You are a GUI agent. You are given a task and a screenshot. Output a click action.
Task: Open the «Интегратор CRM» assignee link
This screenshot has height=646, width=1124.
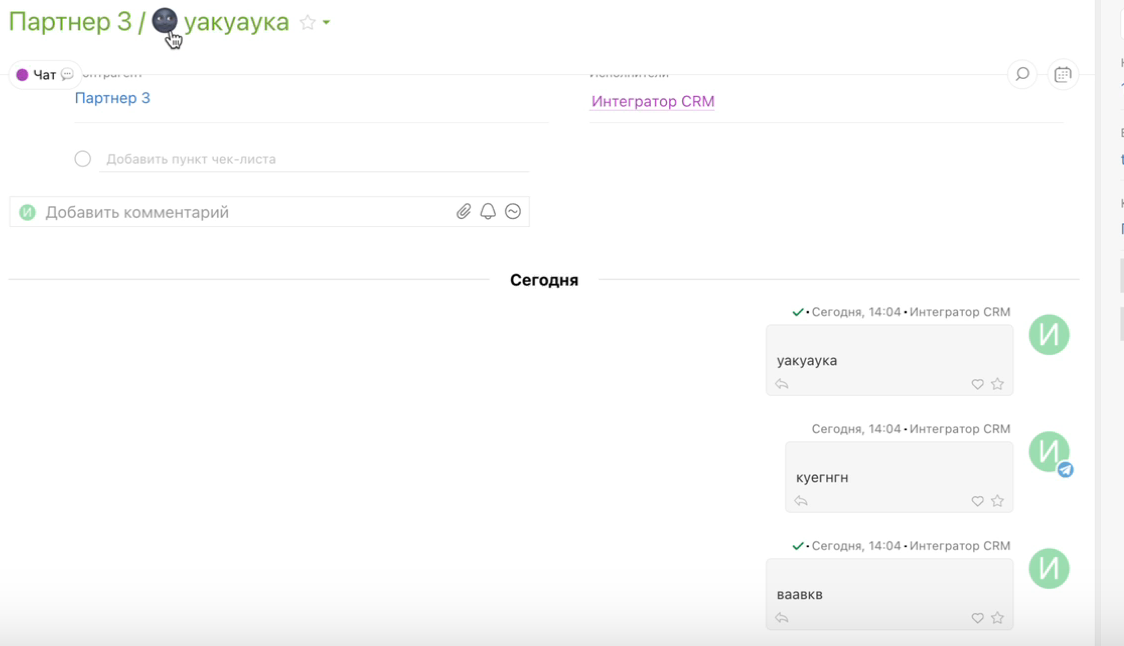(652, 101)
